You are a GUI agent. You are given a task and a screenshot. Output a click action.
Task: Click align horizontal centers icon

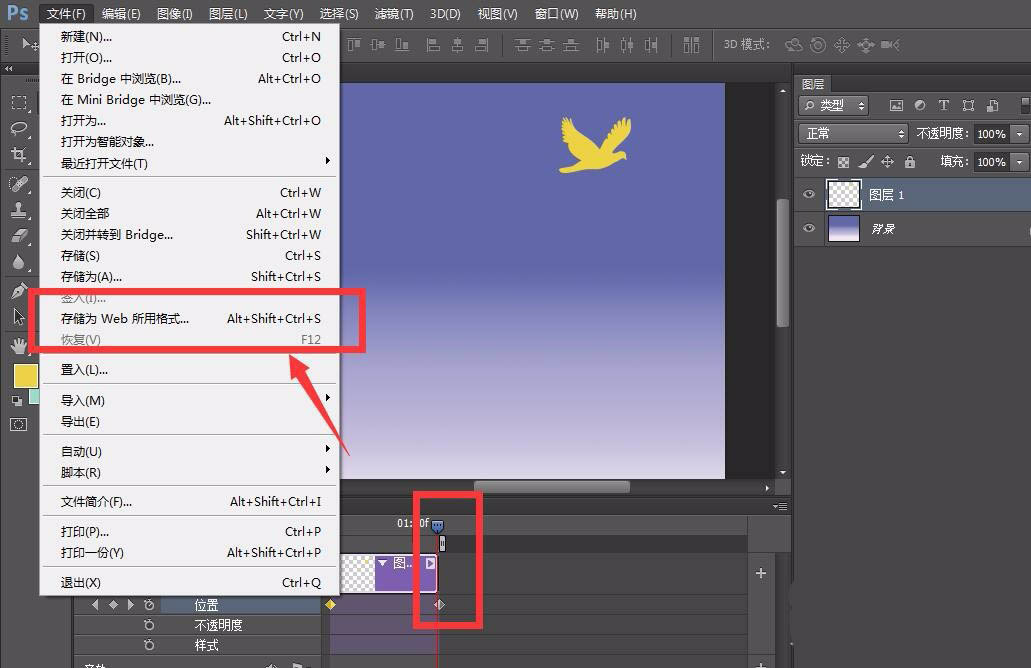point(457,45)
